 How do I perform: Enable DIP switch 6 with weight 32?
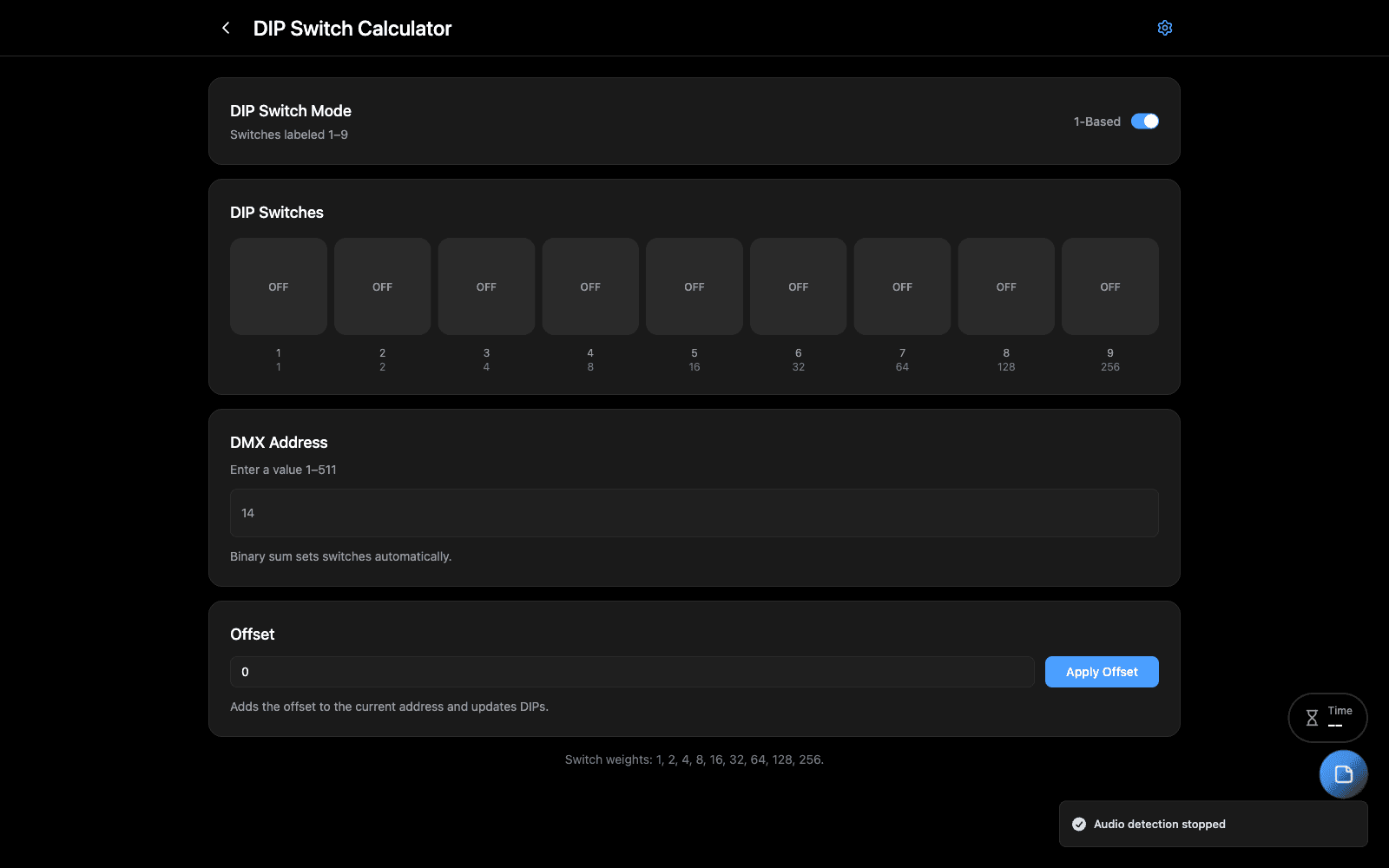tap(799, 286)
